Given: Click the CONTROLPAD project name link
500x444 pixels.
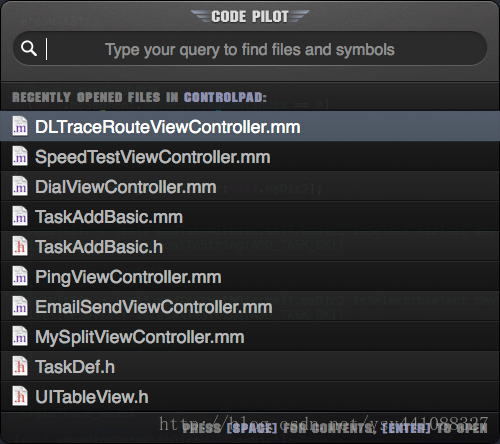Looking at the screenshot, I should pos(225,97).
